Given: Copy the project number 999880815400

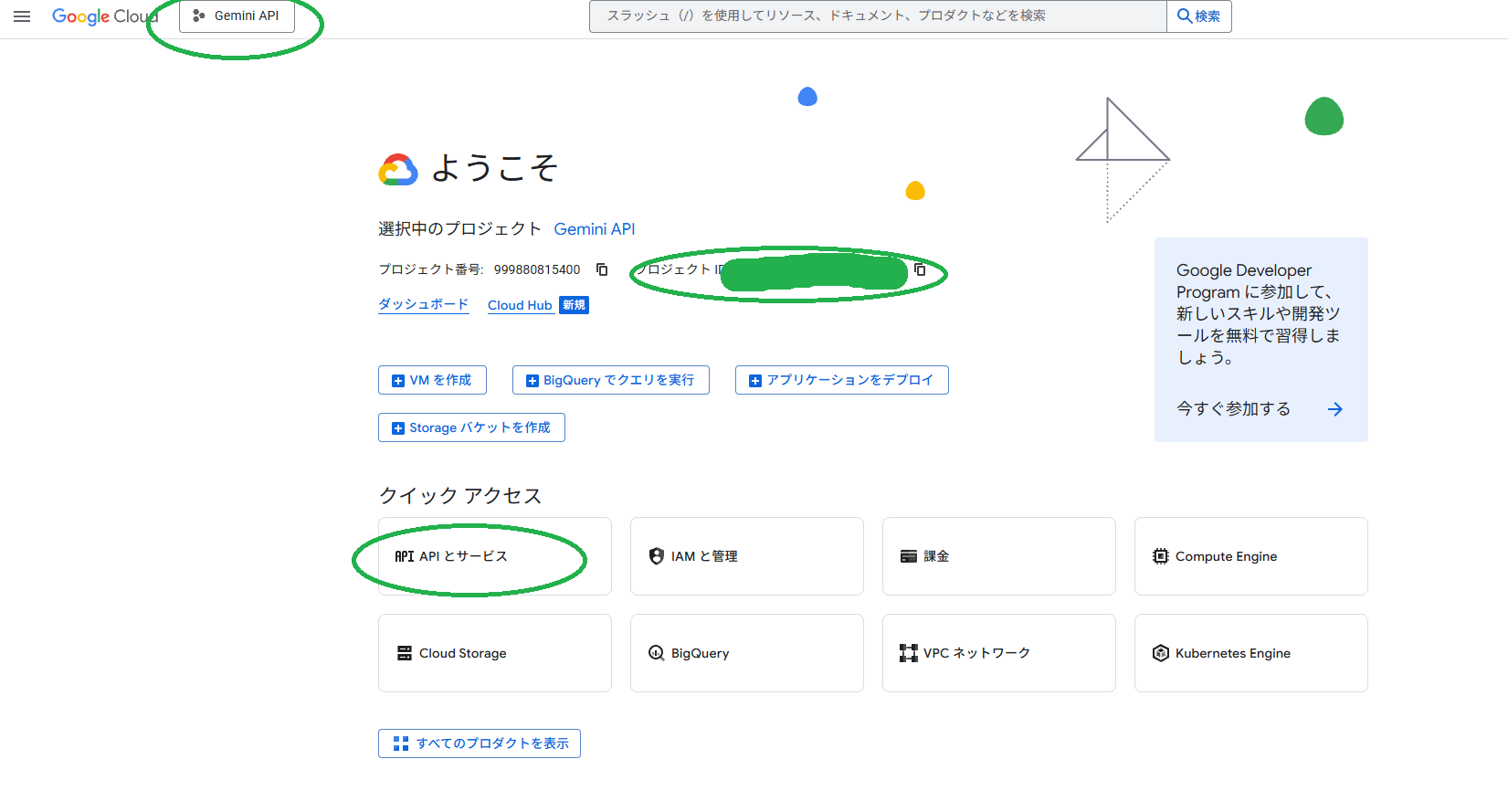Looking at the screenshot, I should (602, 269).
